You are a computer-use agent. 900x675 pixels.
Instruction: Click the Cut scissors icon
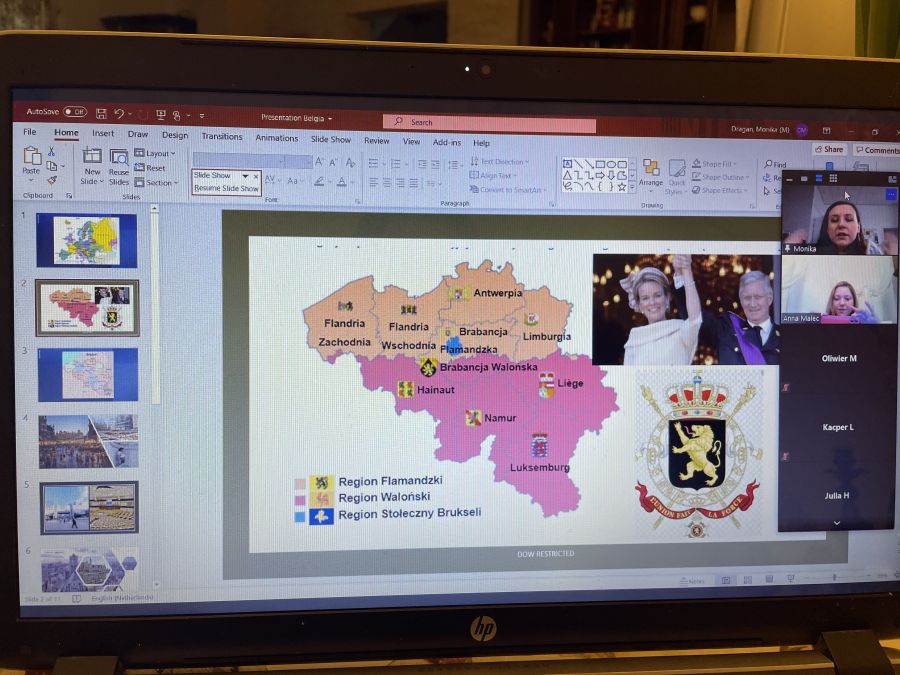click(x=52, y=152)
